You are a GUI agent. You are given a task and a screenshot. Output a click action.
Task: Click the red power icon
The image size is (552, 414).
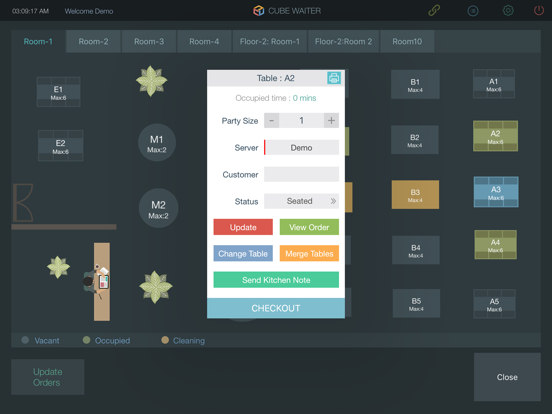pyautogui.click(x=539, y=11)
